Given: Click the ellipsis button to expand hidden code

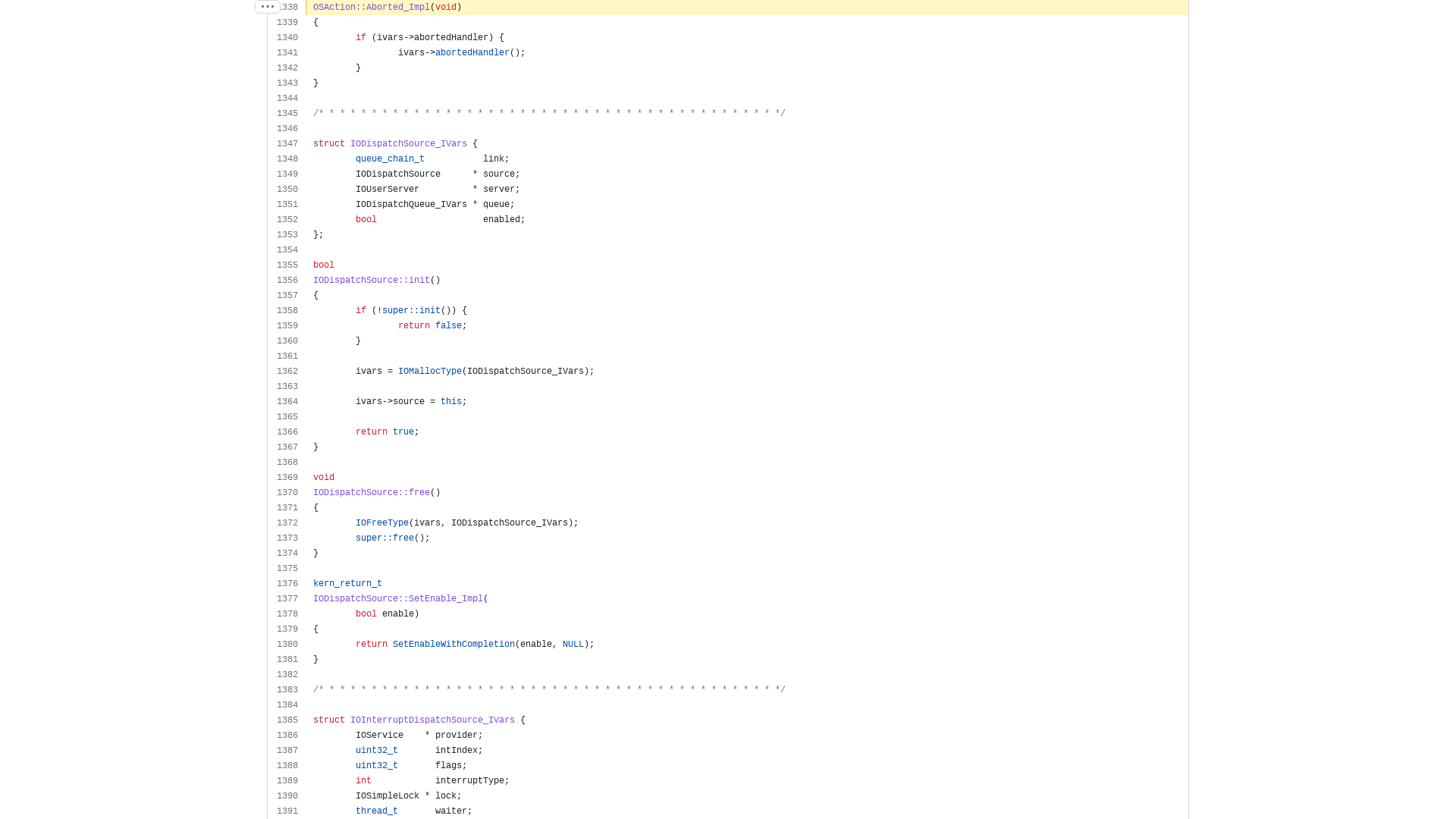Looking at the screenshot, I should (x=266, y=7).
